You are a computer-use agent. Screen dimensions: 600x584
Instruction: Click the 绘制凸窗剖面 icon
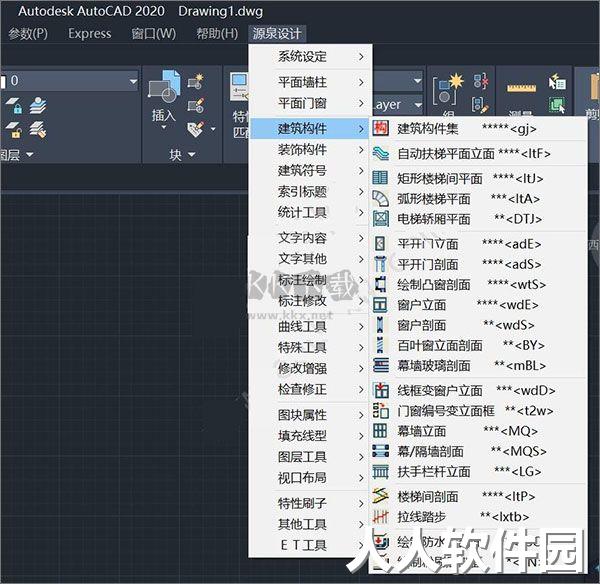pyautogui.click(x=380, y=284)
